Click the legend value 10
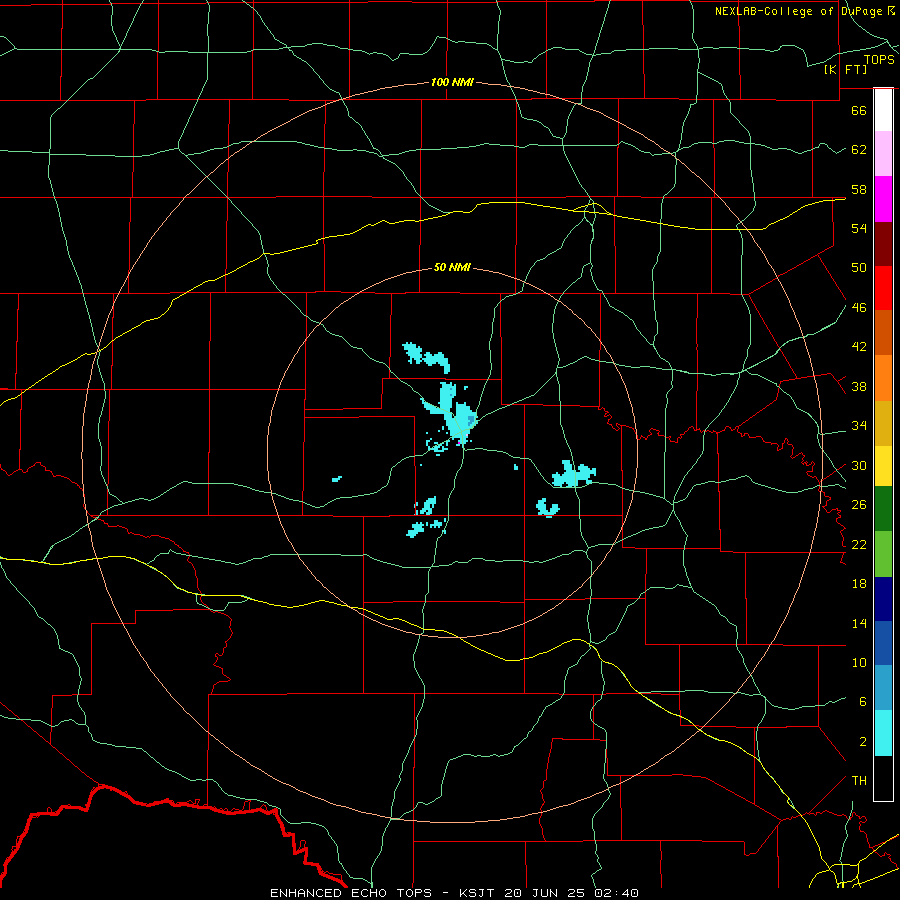This screenshot has height=900, width=900. click(x=859, y=663)
